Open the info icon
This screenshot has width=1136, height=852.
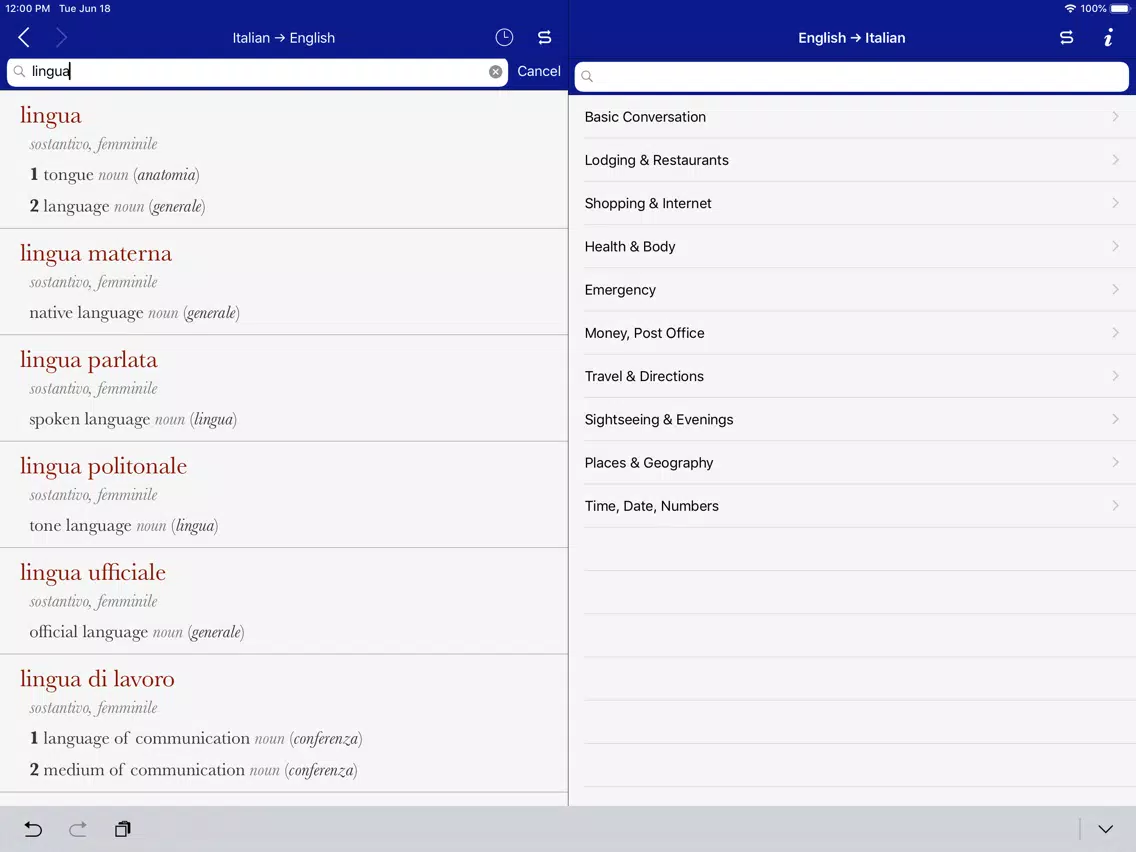pos(1108,38)
